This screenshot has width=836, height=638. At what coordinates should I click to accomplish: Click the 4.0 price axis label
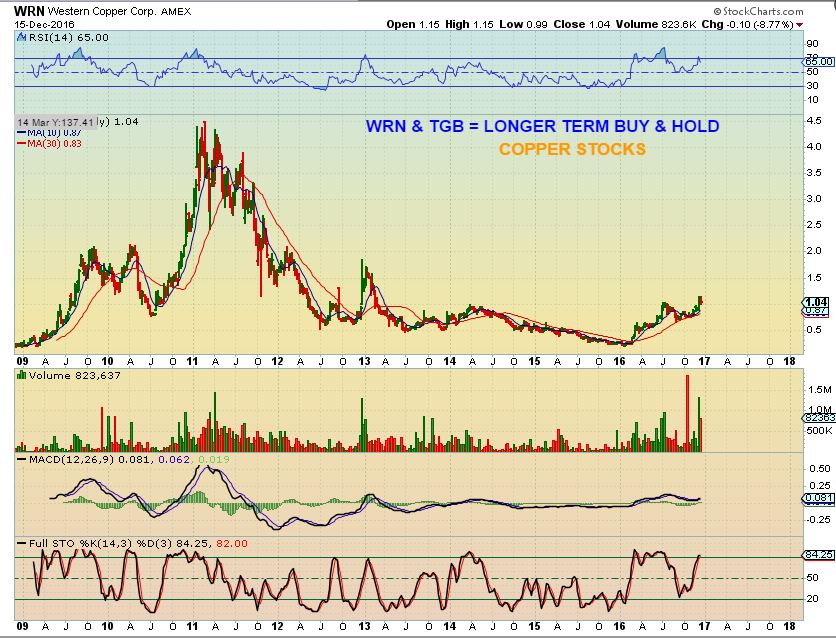pyautogui.click(x=814, y=147)
